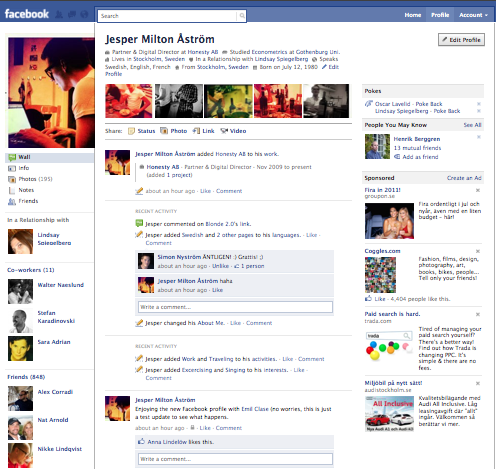Click Emil Clase tagged name
Viewport: 496px width, 469px height.
[255, 409]
